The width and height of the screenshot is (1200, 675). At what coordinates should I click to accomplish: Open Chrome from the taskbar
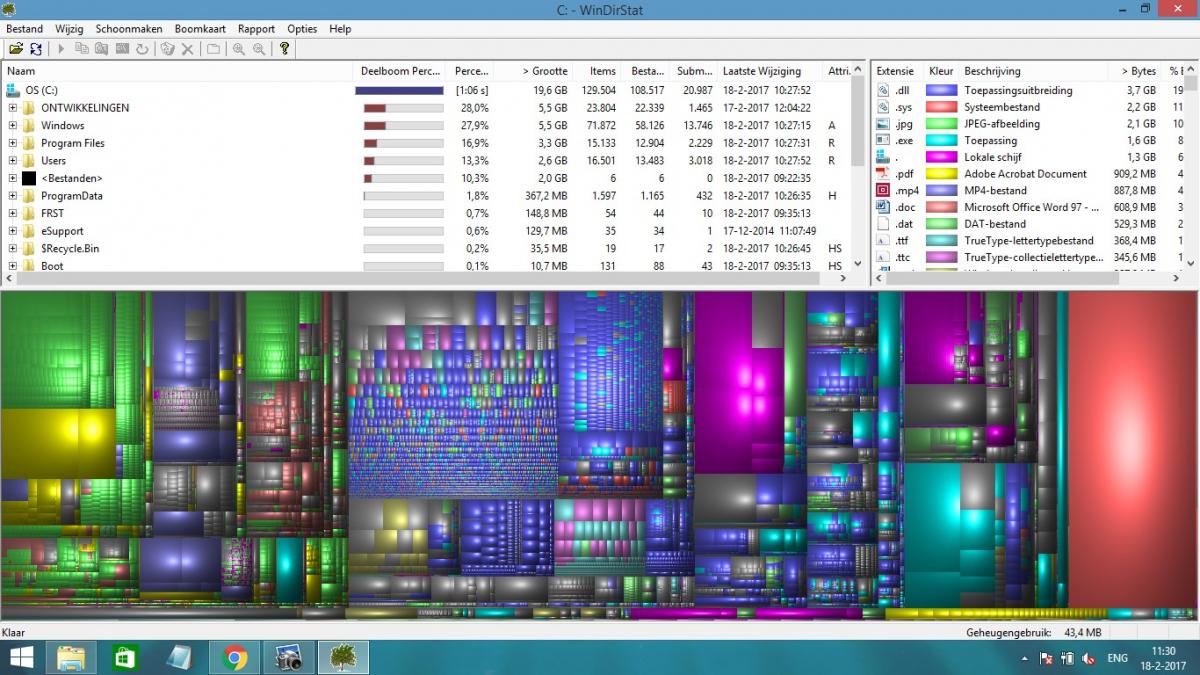235,658
